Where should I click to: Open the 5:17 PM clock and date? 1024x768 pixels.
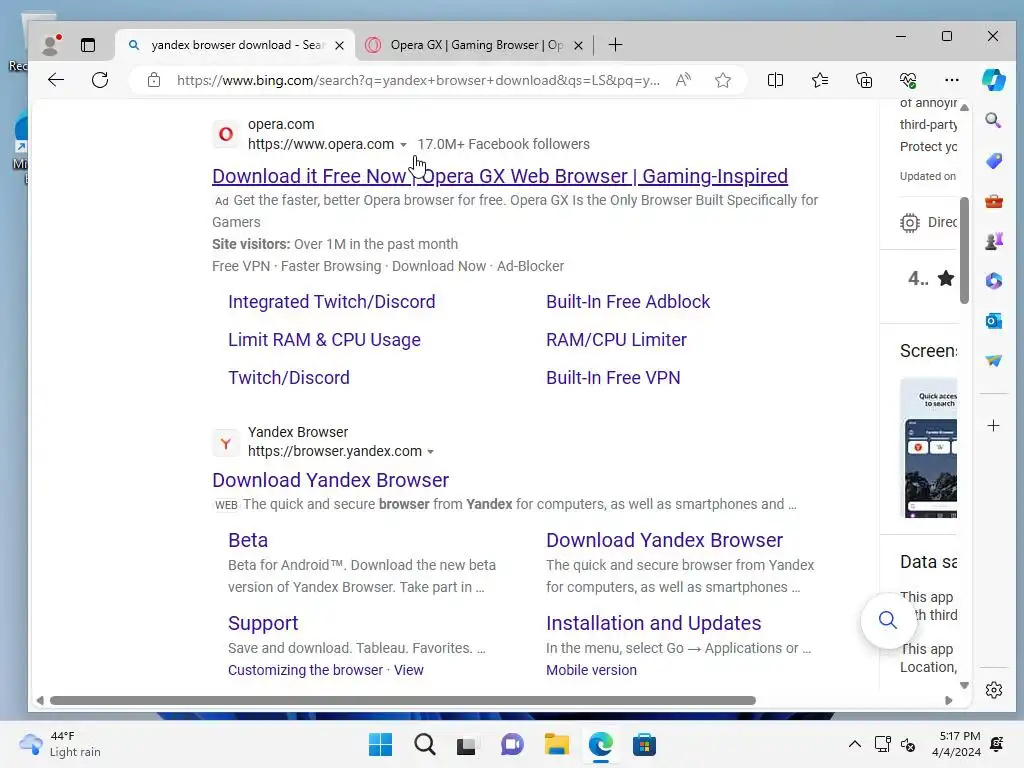pos(956,744)
